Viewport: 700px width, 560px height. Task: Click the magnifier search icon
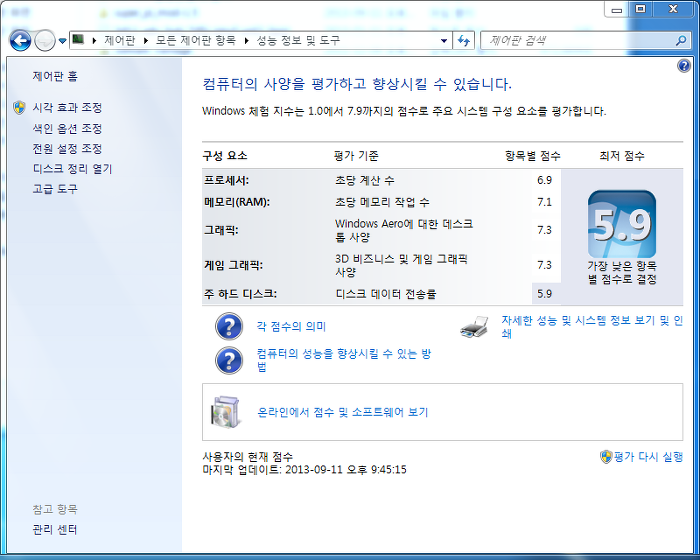point(681,41)
